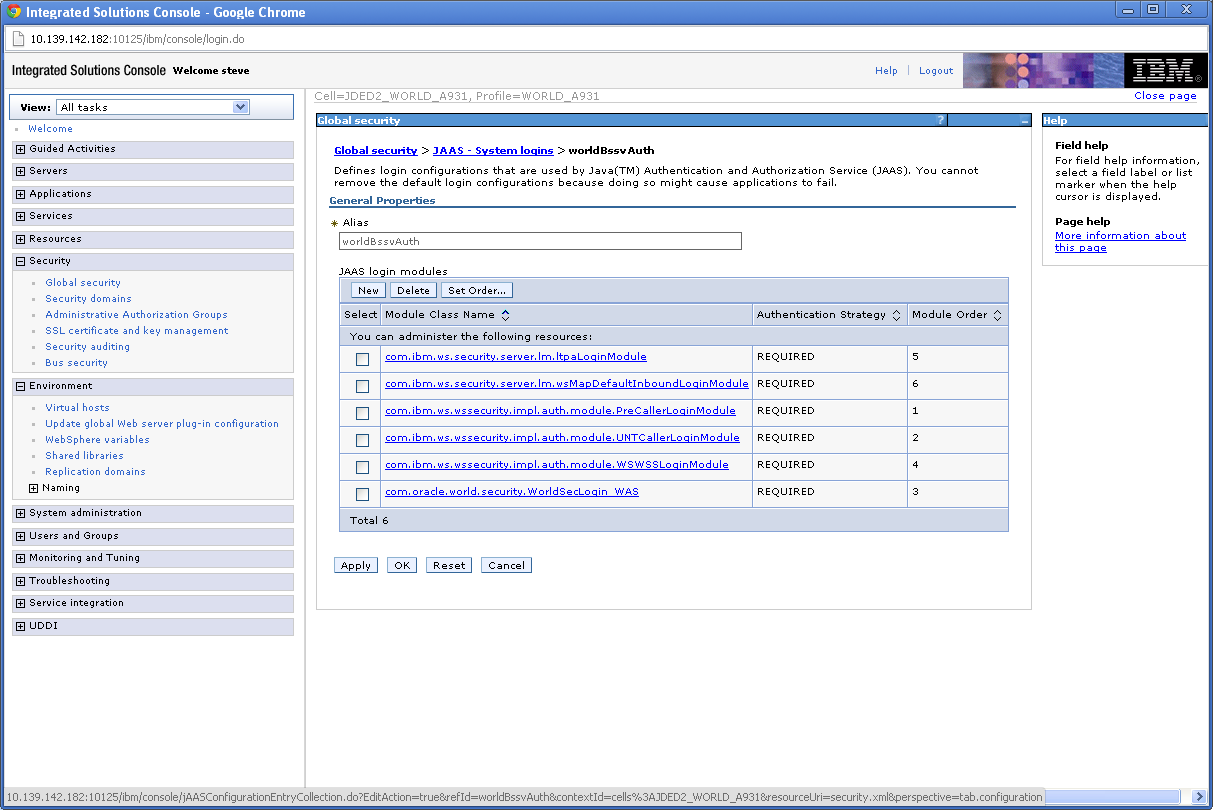Viewport: 1213px width, 810px height.
Task: Expand the Naming subtree
Action: [x=34, y=488]
